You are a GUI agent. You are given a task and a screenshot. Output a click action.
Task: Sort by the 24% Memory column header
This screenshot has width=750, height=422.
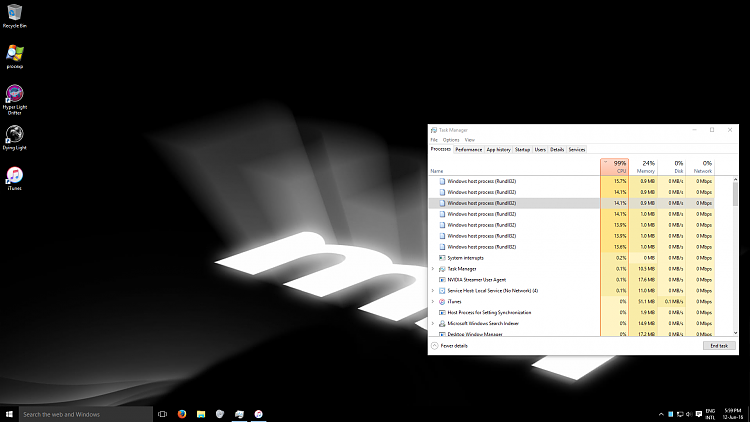pos(643,167)
